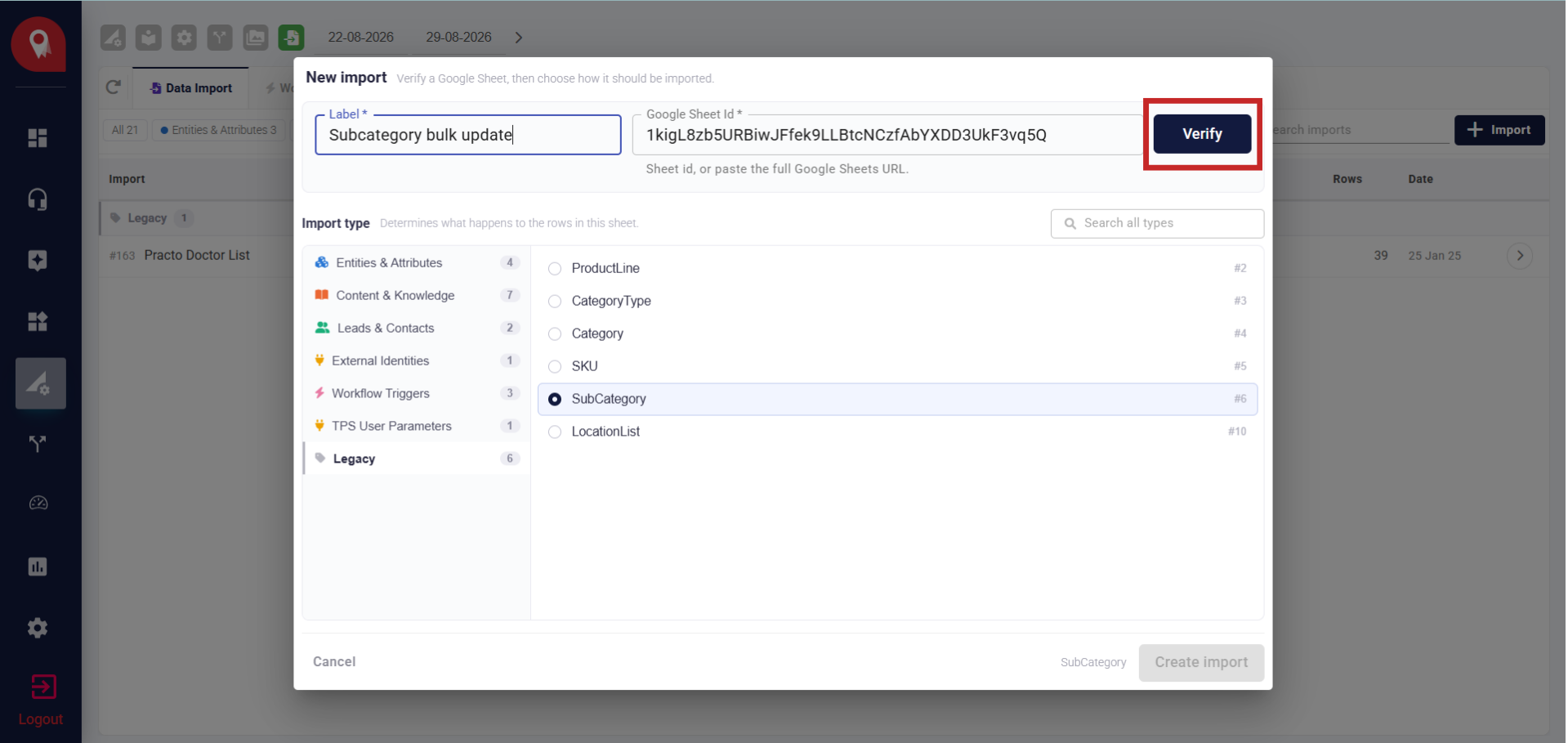1568x743 pixels.
Task: Open External Identities import category
Action: 416,360
